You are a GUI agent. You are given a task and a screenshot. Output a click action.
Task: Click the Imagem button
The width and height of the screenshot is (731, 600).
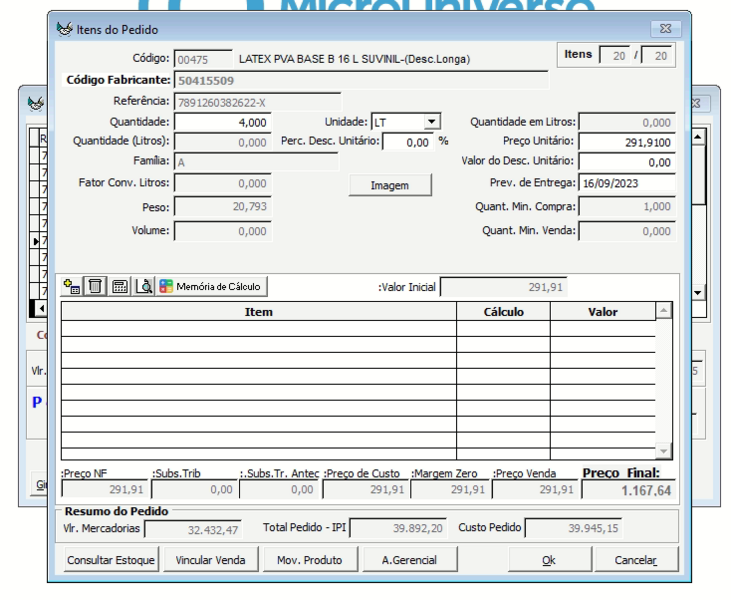coord(390,185)
